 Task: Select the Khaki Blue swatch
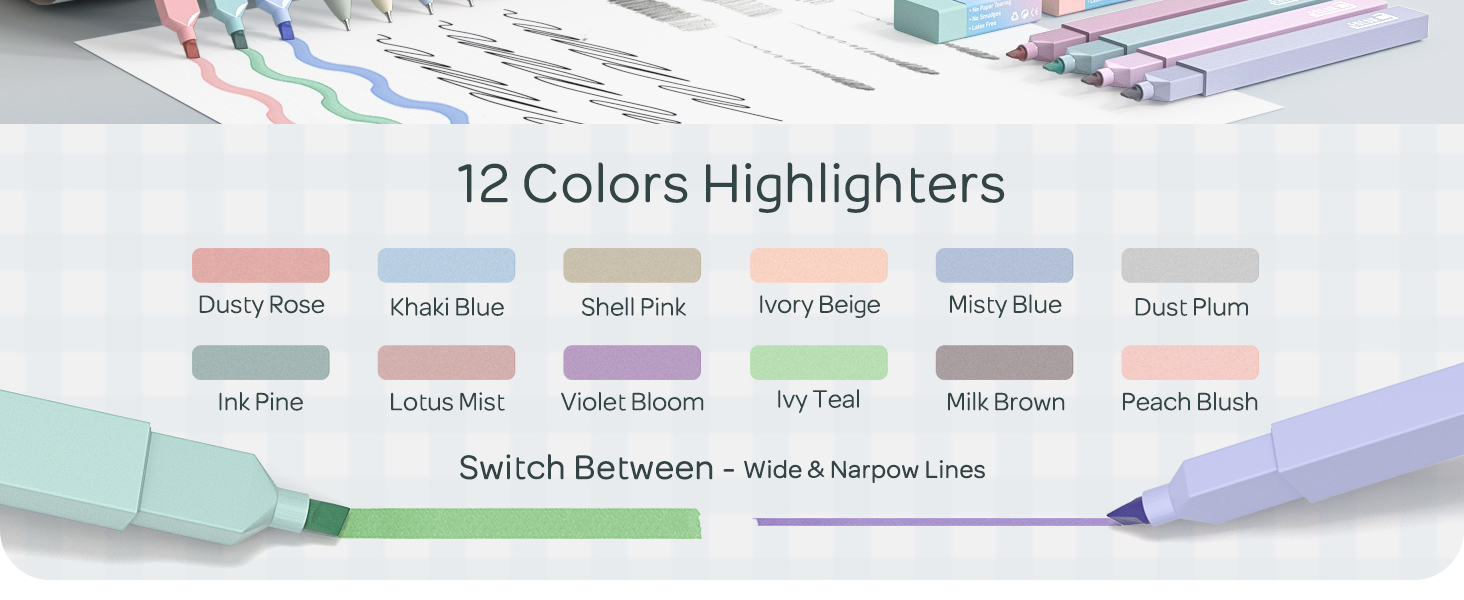(446, 266)
